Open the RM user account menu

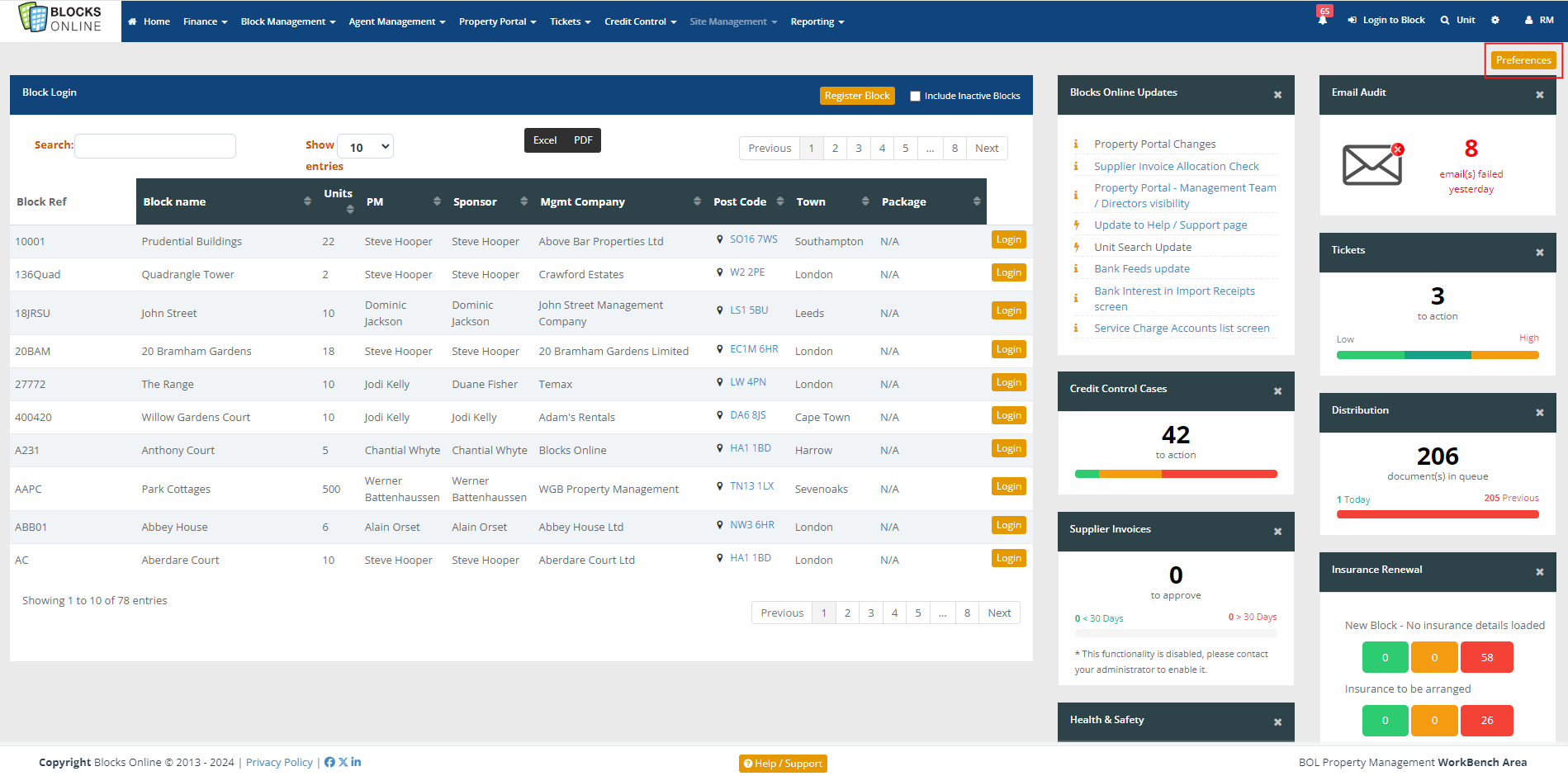point(1539,20)
